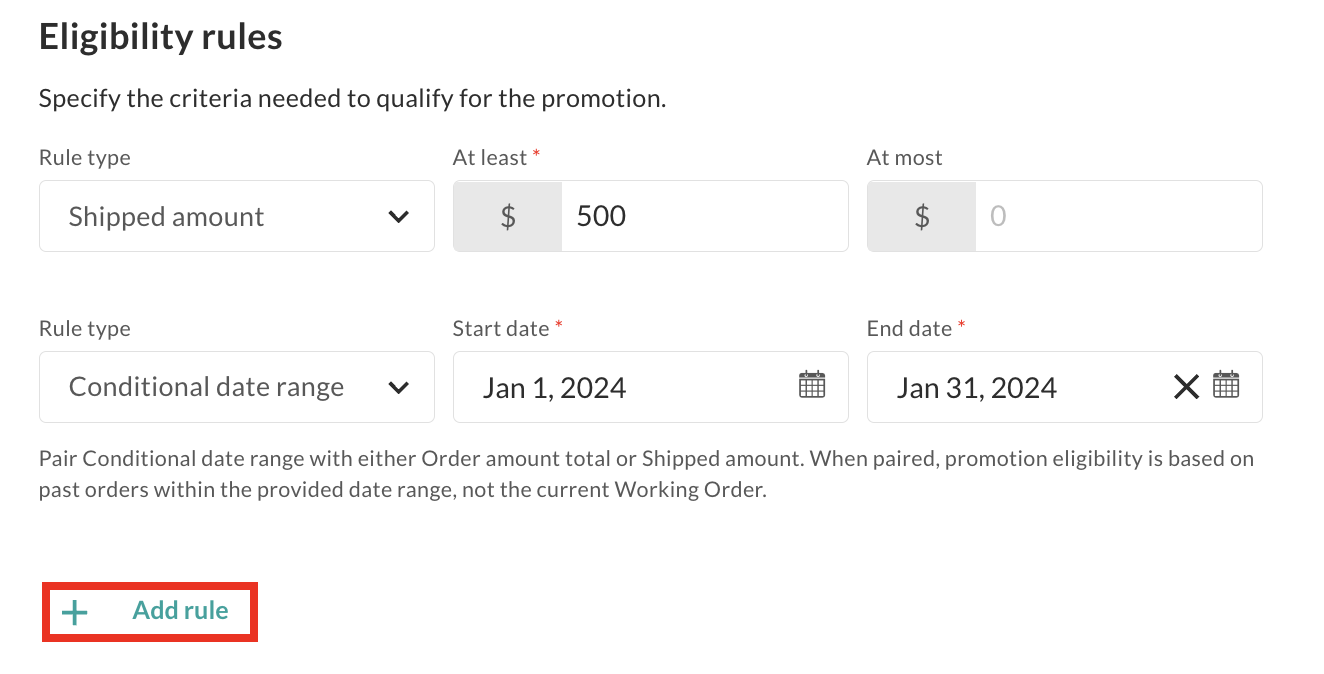Click the At least field label

coord(490,158)
